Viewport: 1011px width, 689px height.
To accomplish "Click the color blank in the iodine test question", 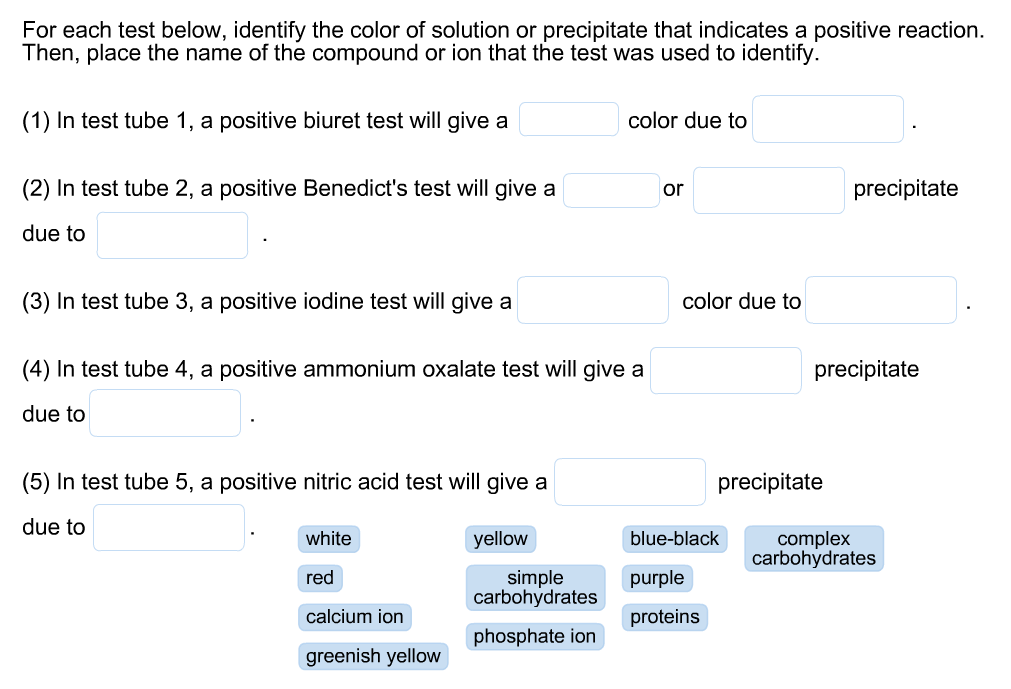I will (592, 300).
